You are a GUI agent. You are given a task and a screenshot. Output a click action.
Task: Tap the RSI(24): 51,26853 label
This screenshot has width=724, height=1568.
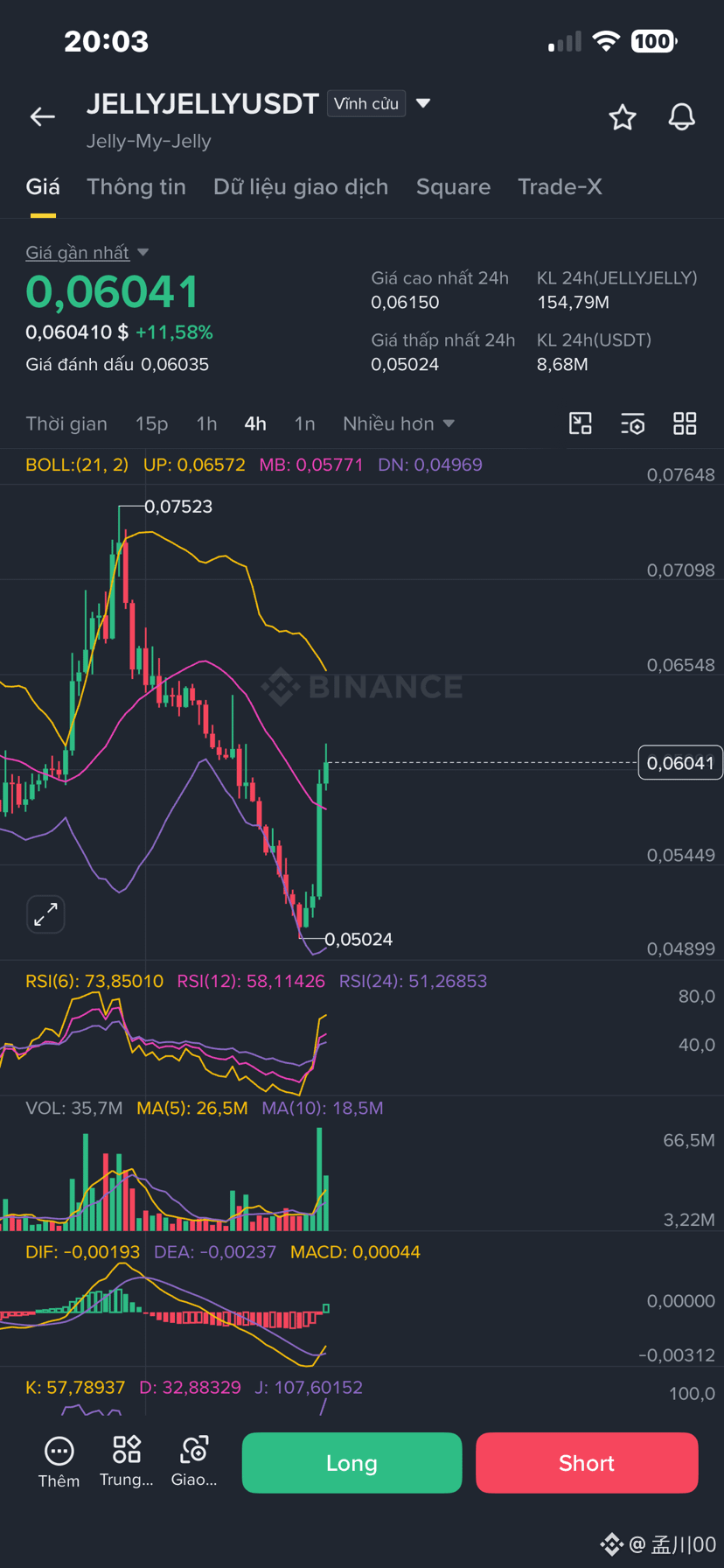(413, 981)
